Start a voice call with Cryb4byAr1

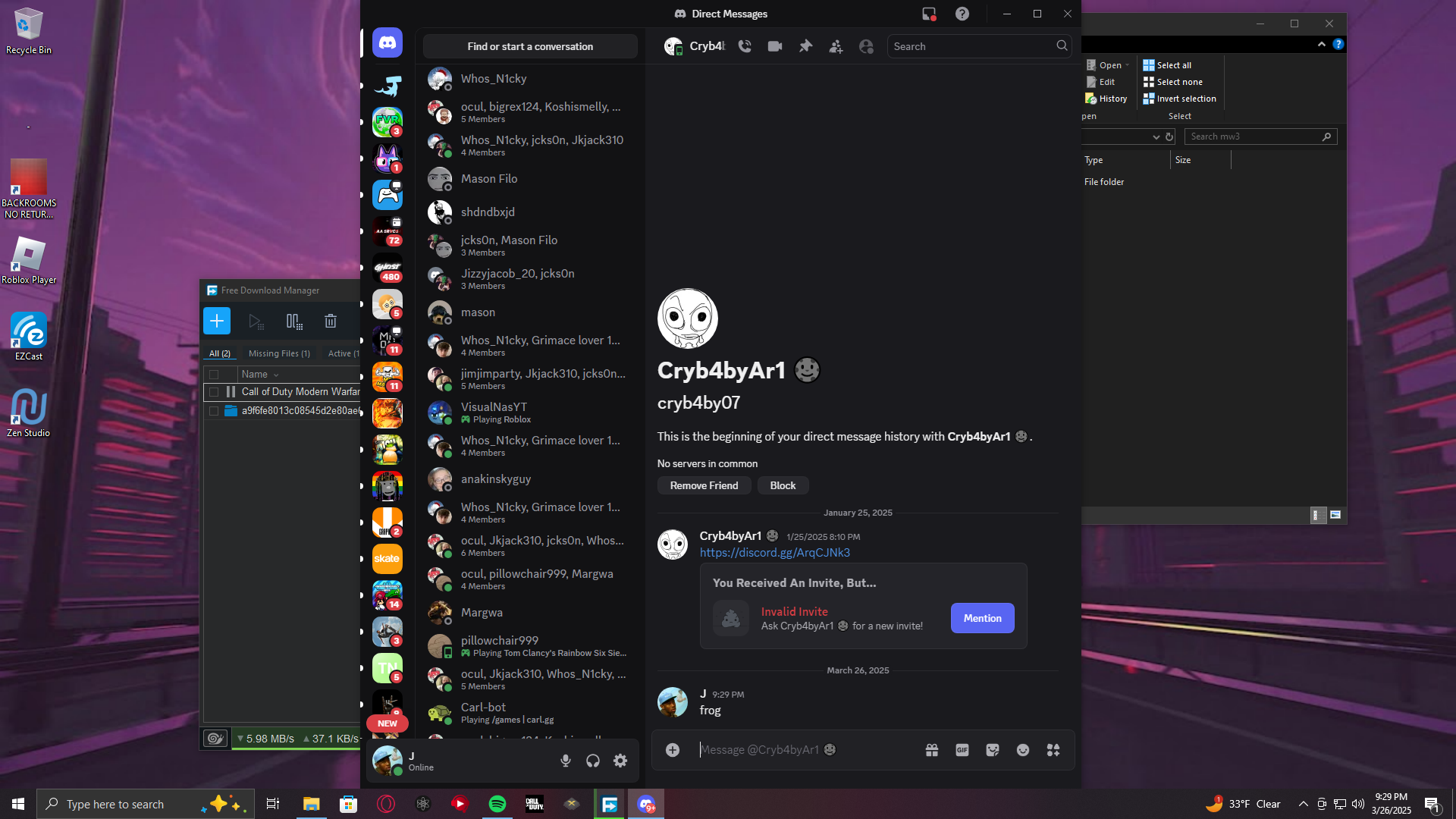pyautogui.click(x=745, y=46)
